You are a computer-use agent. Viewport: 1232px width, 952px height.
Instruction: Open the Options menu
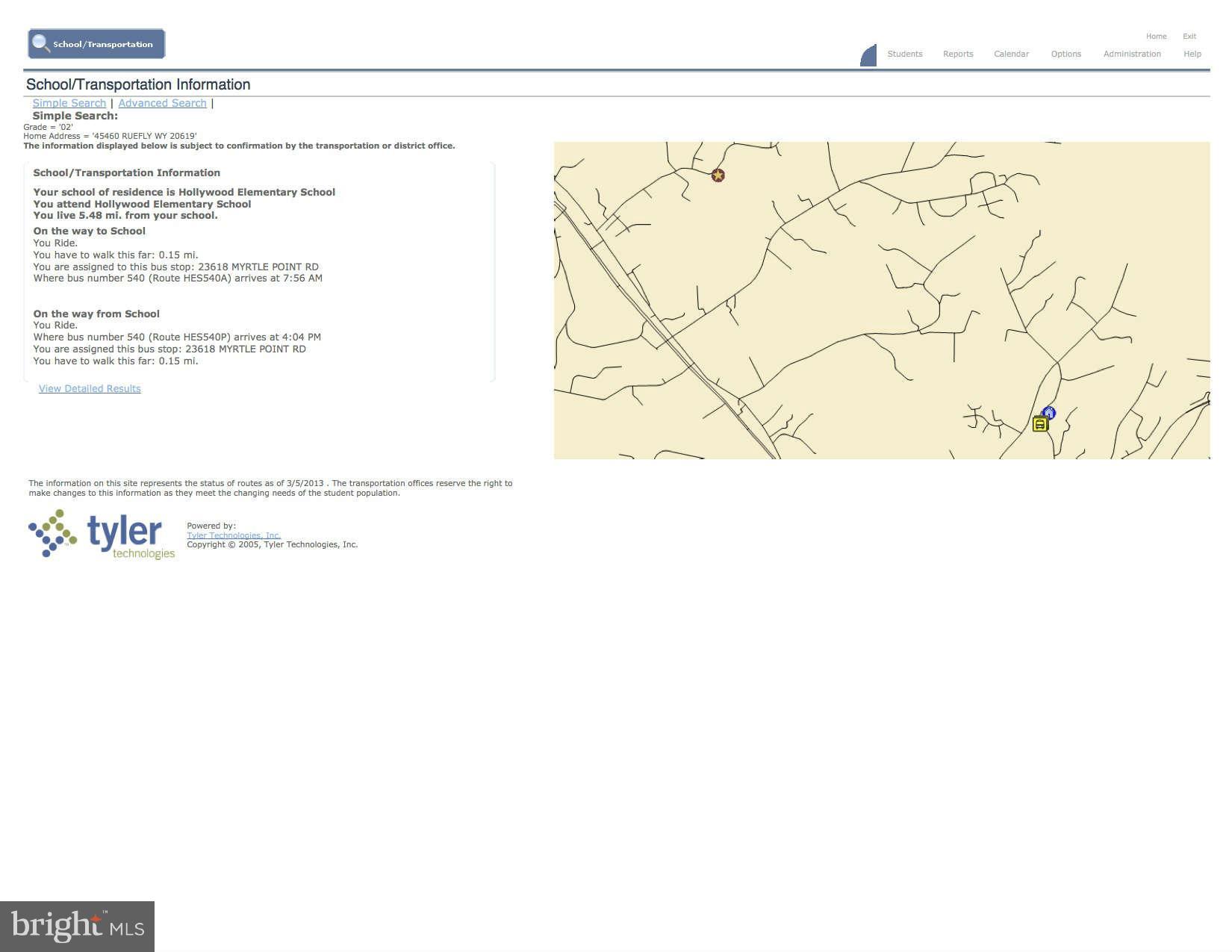(1066, 54)
